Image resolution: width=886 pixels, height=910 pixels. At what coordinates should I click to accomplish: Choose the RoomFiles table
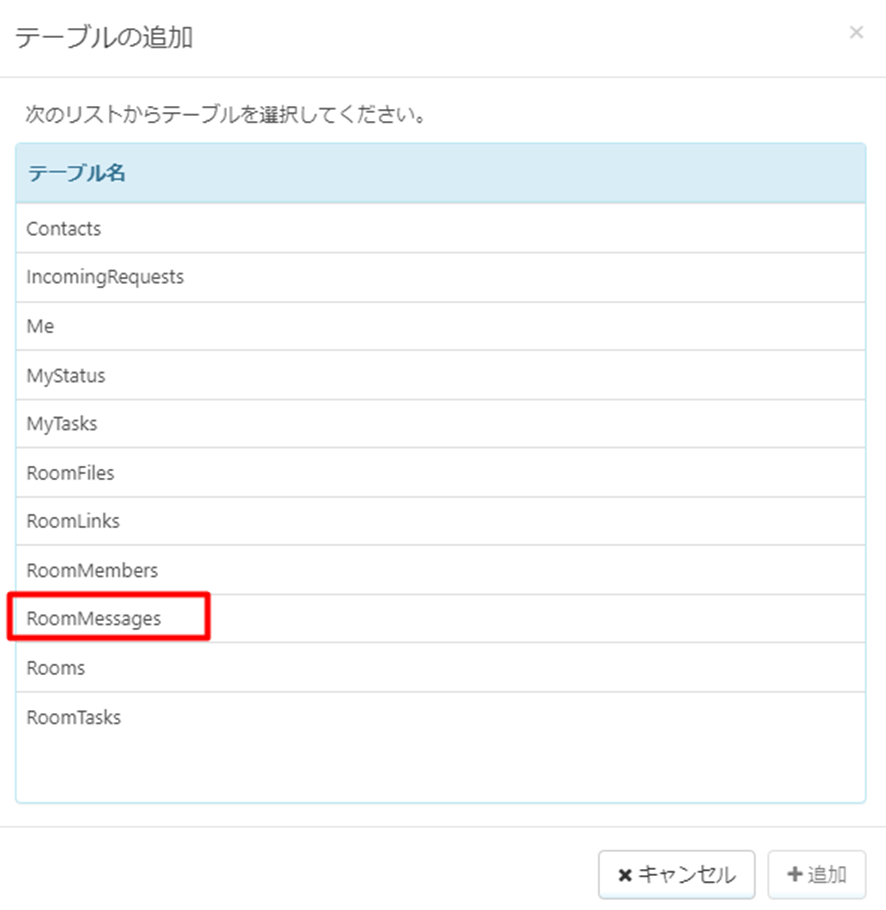point(71,473)
